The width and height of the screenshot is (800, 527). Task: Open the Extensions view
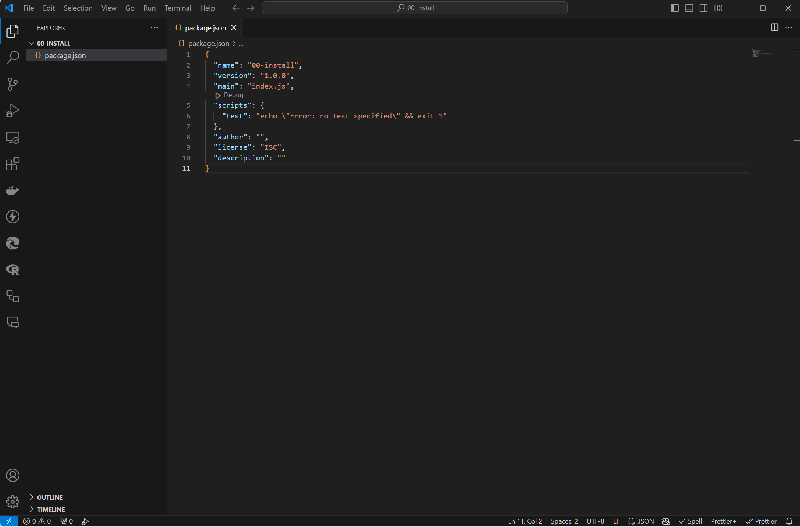12,164
